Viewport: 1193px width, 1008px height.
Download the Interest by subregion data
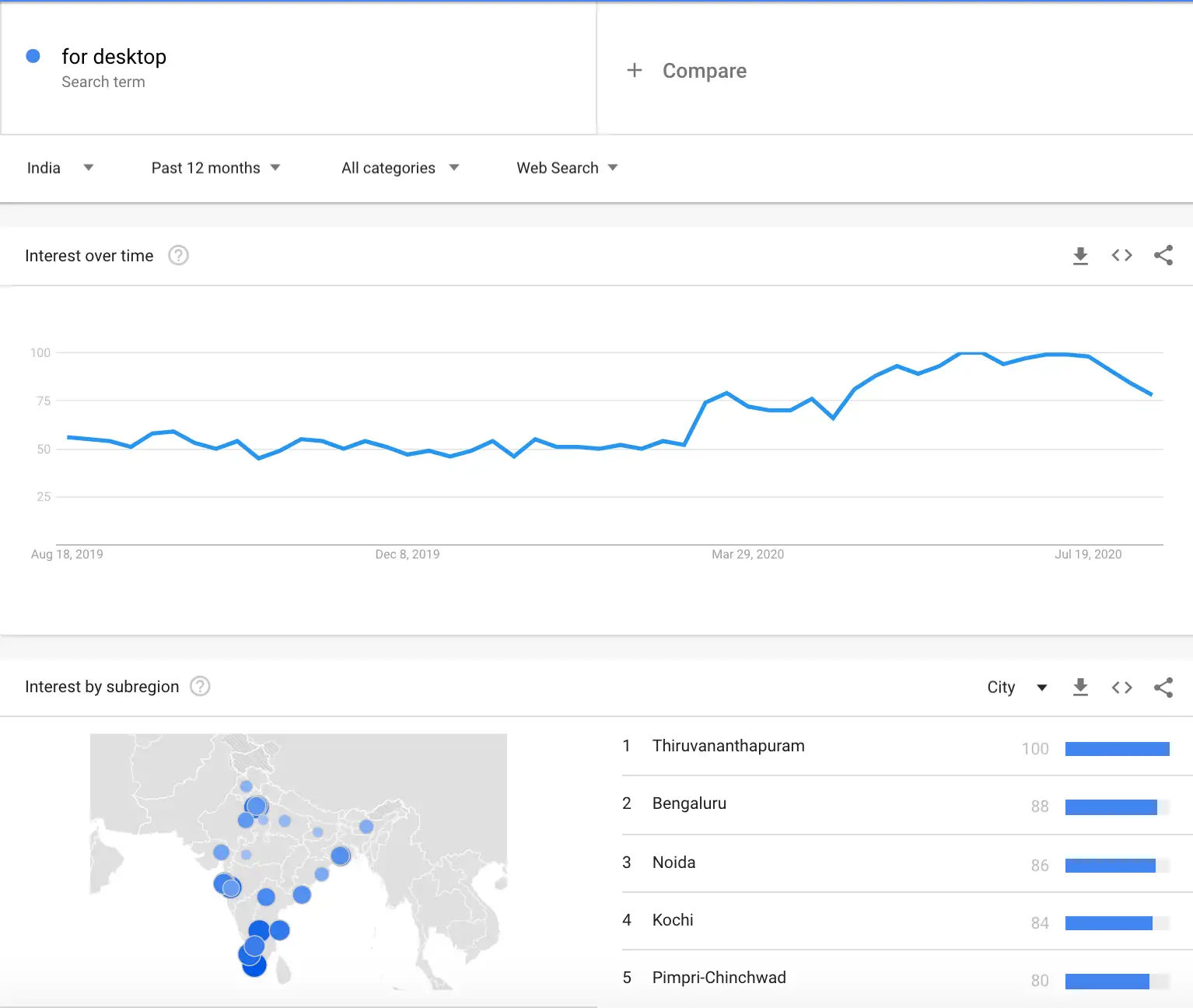pyautogui.click(x=1080, y=688)
